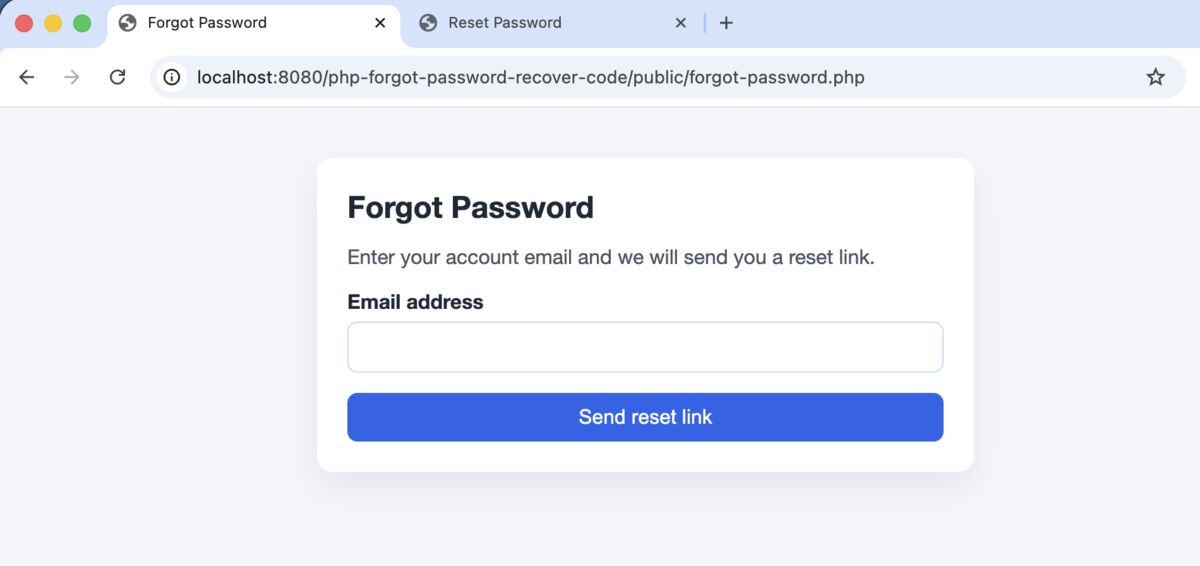
Task: Bookmark this page with the star icon
Action: point(1155,77)
